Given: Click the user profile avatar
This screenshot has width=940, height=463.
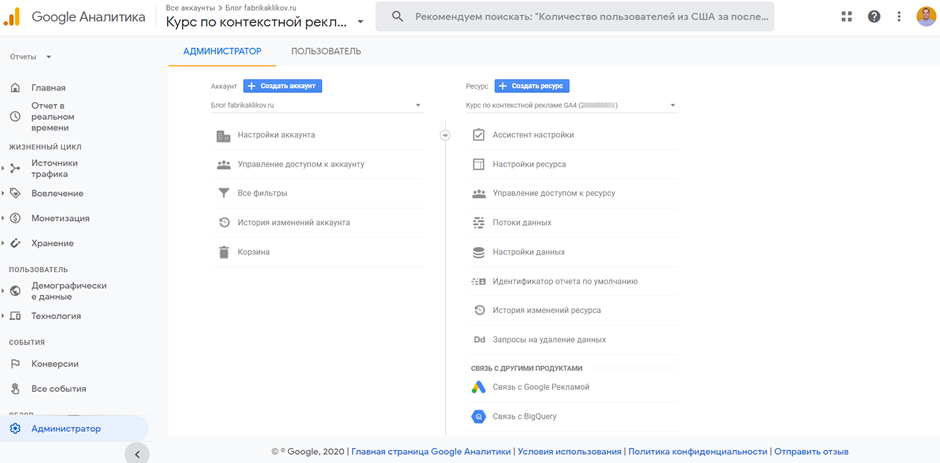Looking at the screenshot, I should coord(926,17).
